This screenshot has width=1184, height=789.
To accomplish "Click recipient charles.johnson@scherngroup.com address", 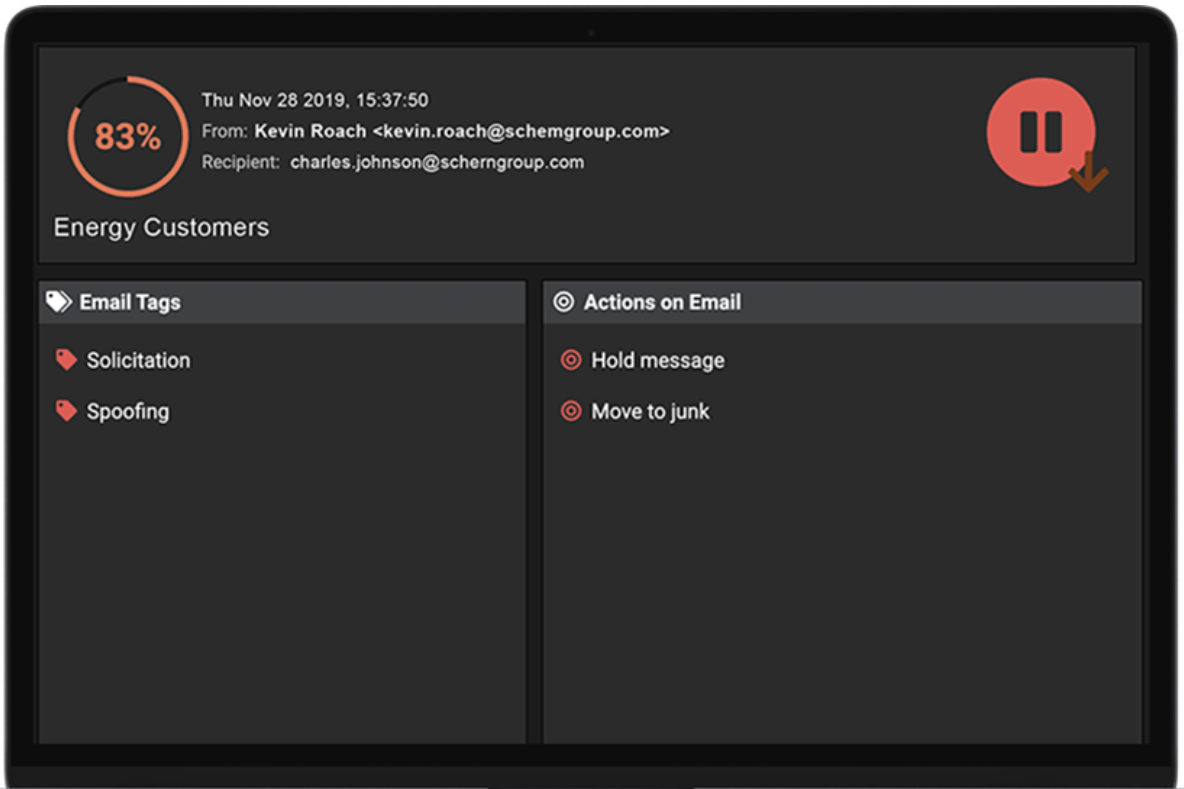I will point(437,162).
